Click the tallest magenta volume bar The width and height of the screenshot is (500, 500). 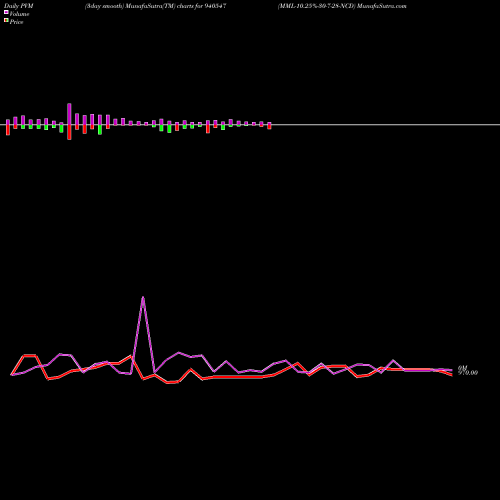point(69,114)
